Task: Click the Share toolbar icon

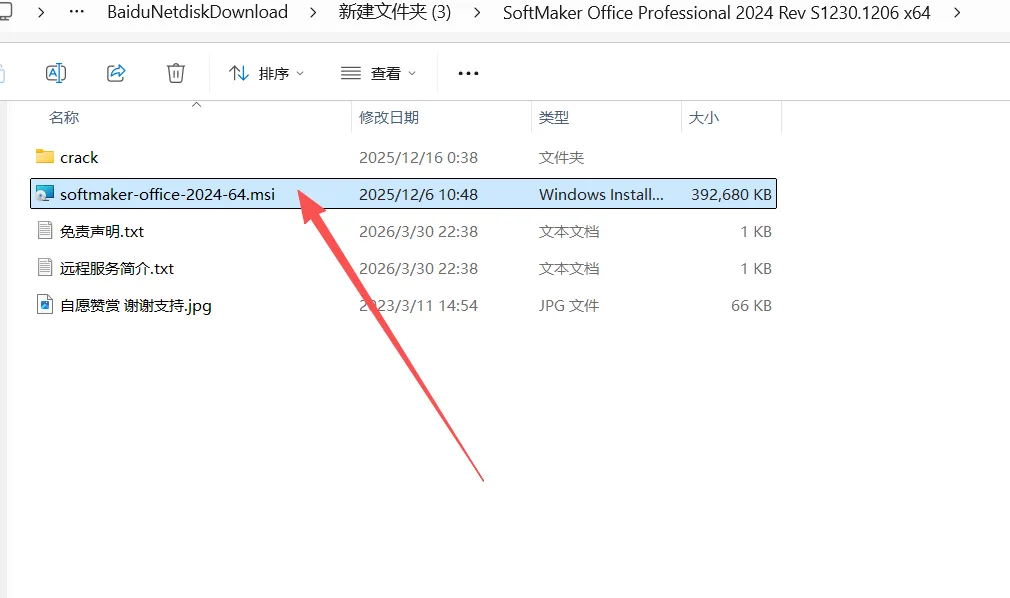Action: click(116, 73)
